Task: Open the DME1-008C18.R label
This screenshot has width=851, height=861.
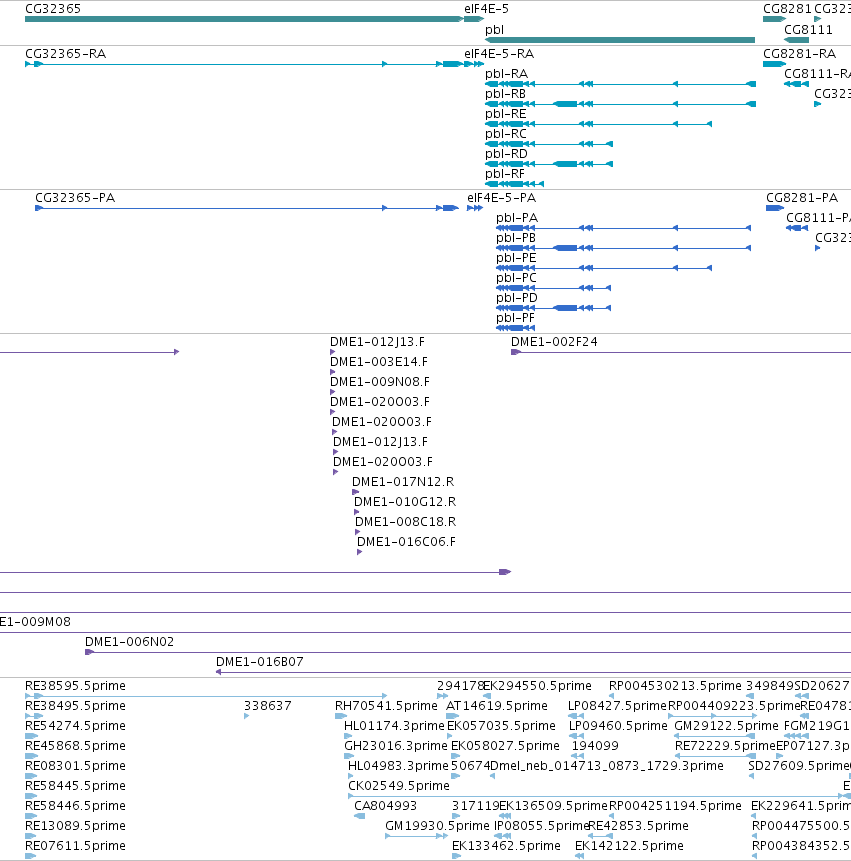Action: [x=406, y=522]
